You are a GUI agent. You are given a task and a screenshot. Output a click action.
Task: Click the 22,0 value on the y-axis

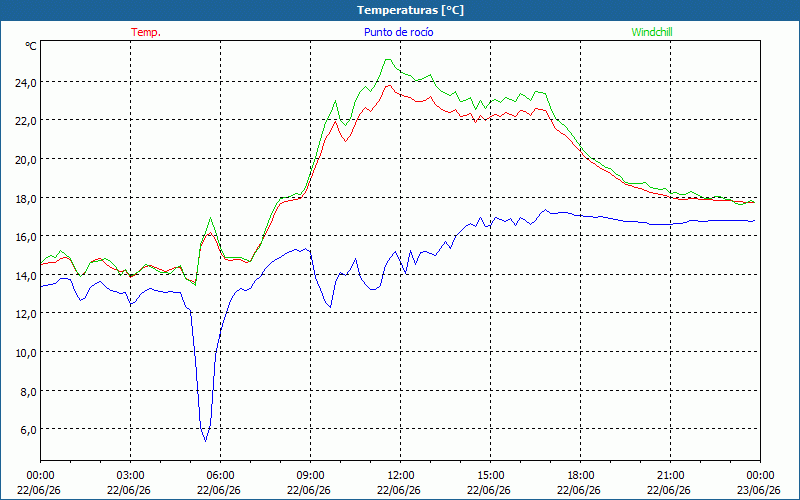(x=25, y=121)
